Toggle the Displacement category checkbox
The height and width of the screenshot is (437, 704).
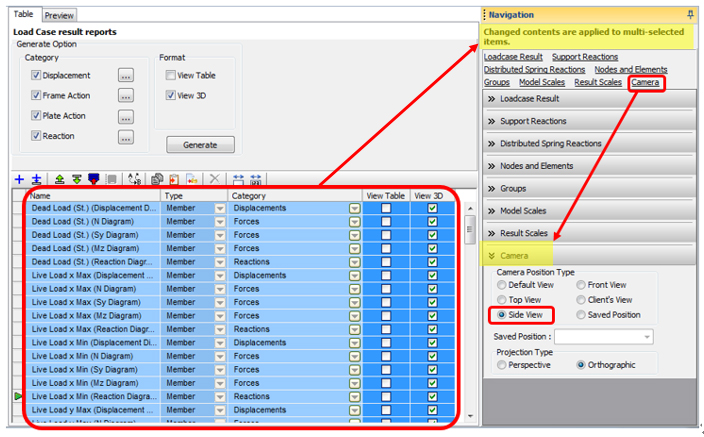click(36, 75)
